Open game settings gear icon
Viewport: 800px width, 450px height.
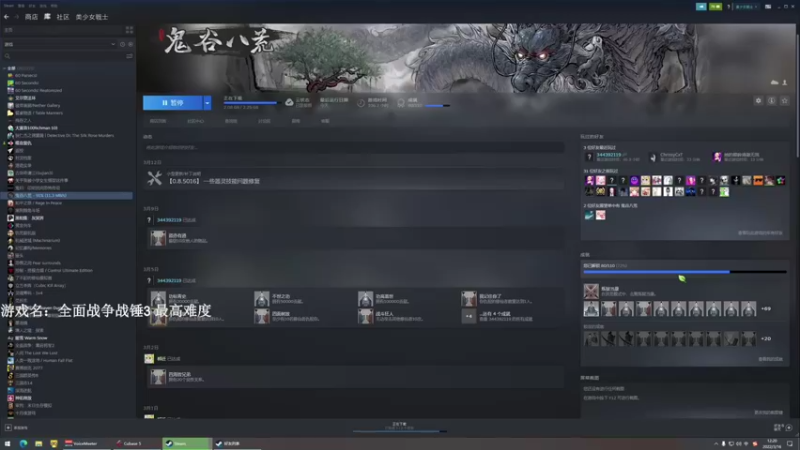click(x=758, y=101)
